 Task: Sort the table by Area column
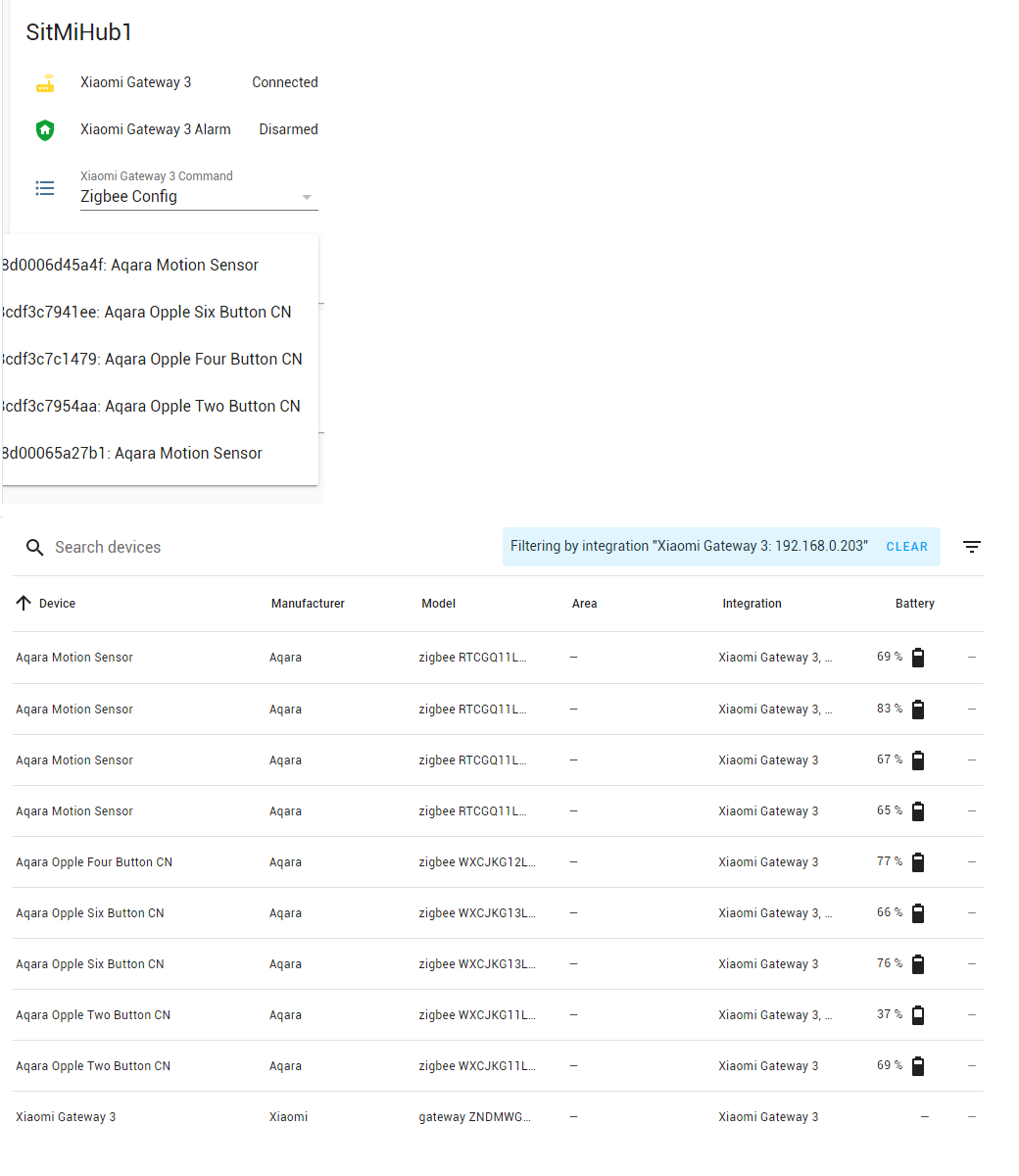[584, 604]
